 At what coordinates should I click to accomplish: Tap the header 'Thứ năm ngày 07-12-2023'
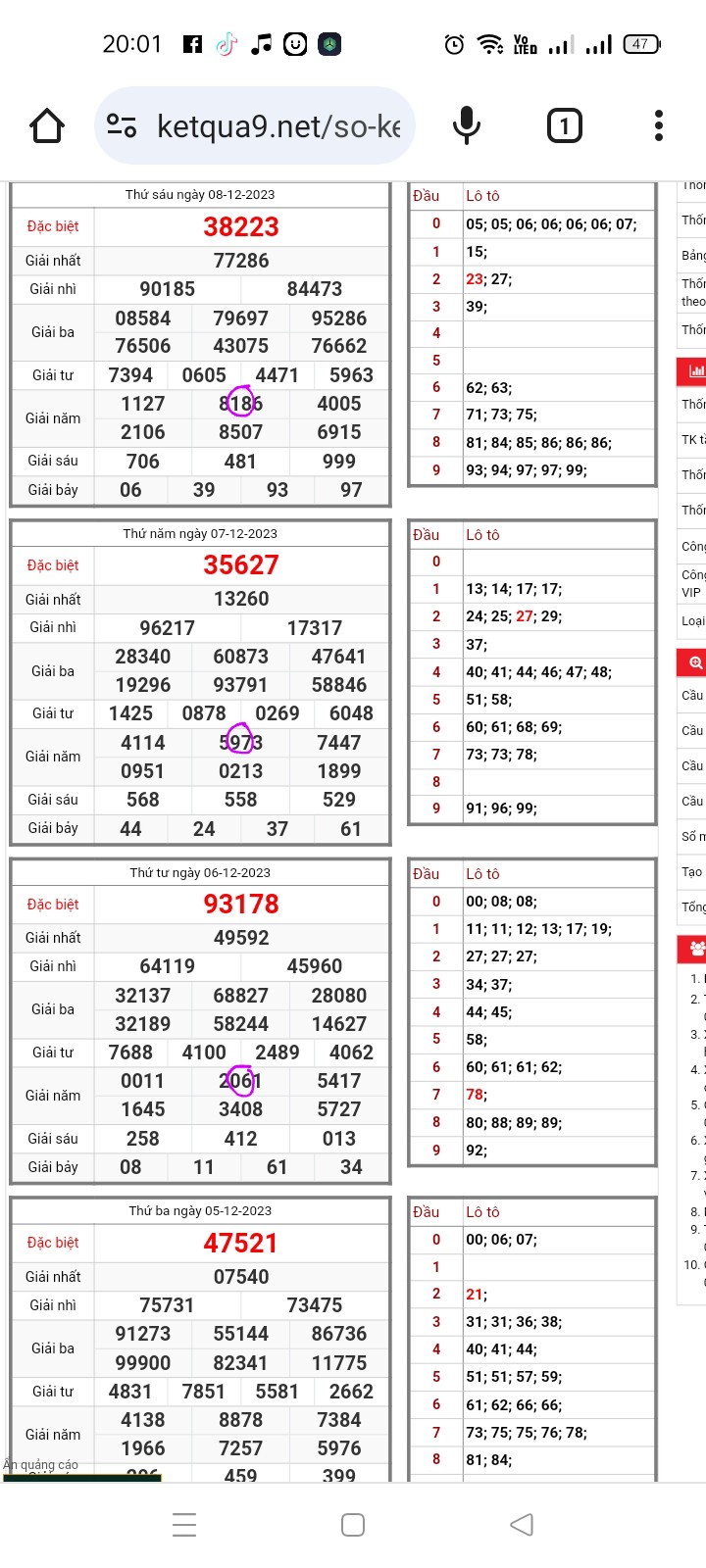(x=200, y=533)
